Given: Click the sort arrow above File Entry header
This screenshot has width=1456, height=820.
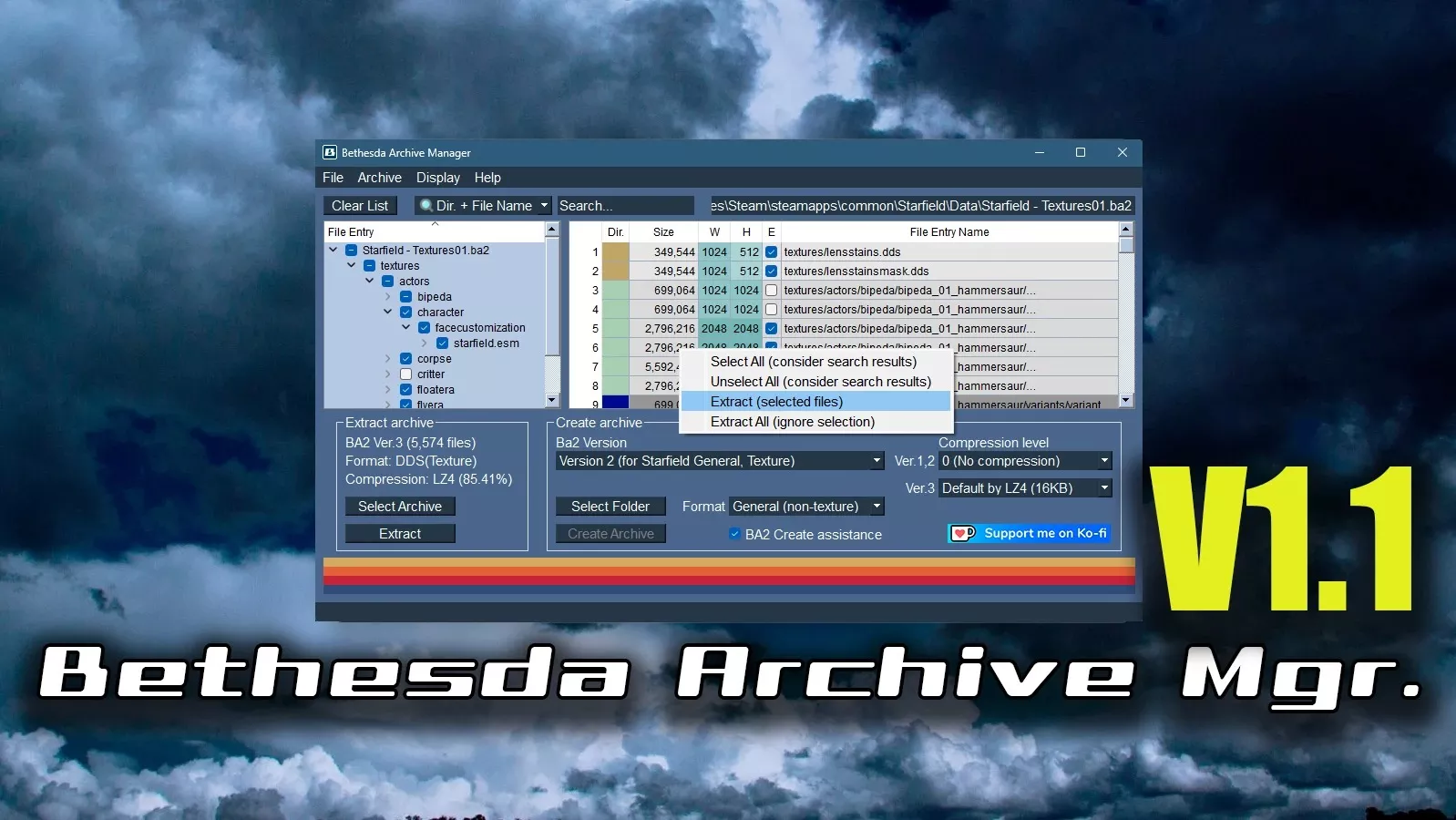Looking at the screenshot, I should (435, 224).
